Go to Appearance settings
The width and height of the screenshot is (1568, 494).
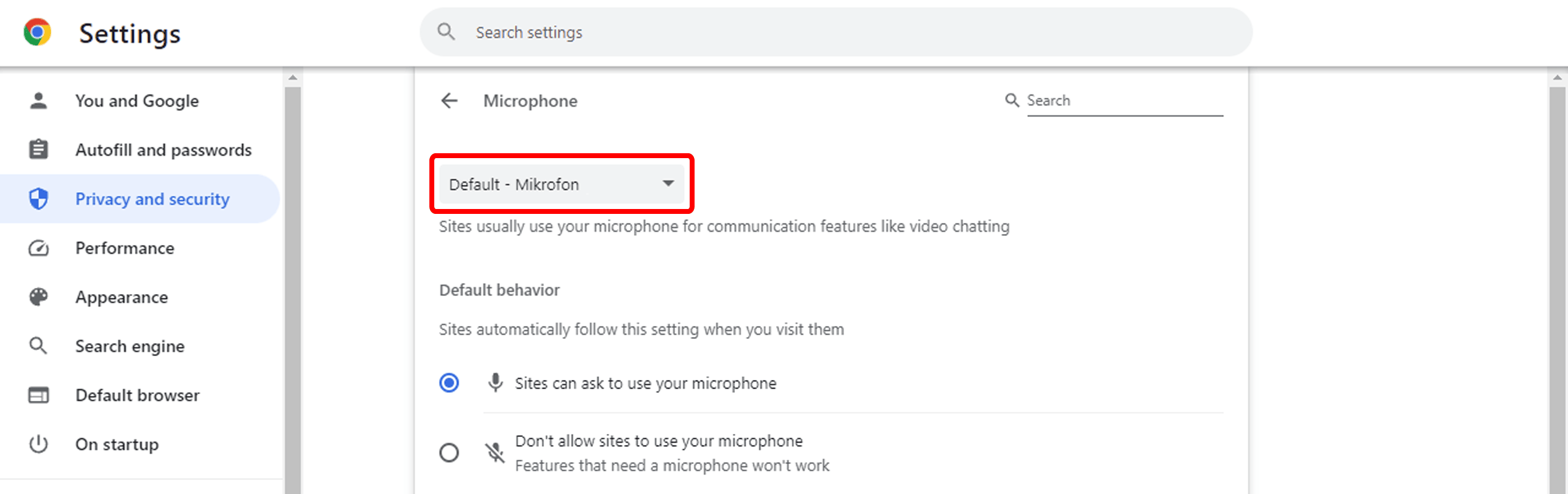(121, 297)
